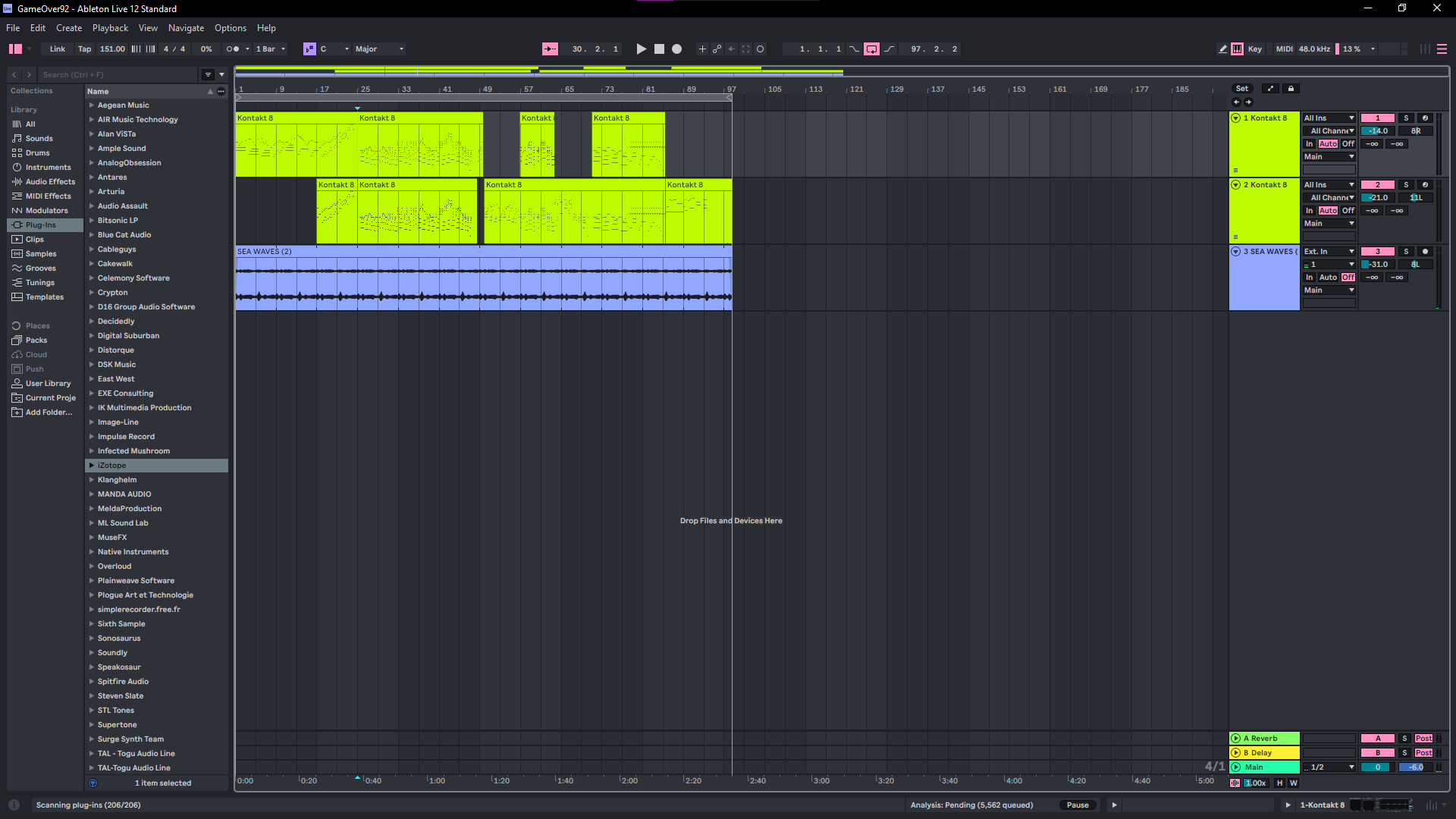Enable Draw Mode pencil icon
Screen dimensions: 1456x819
1222,49
